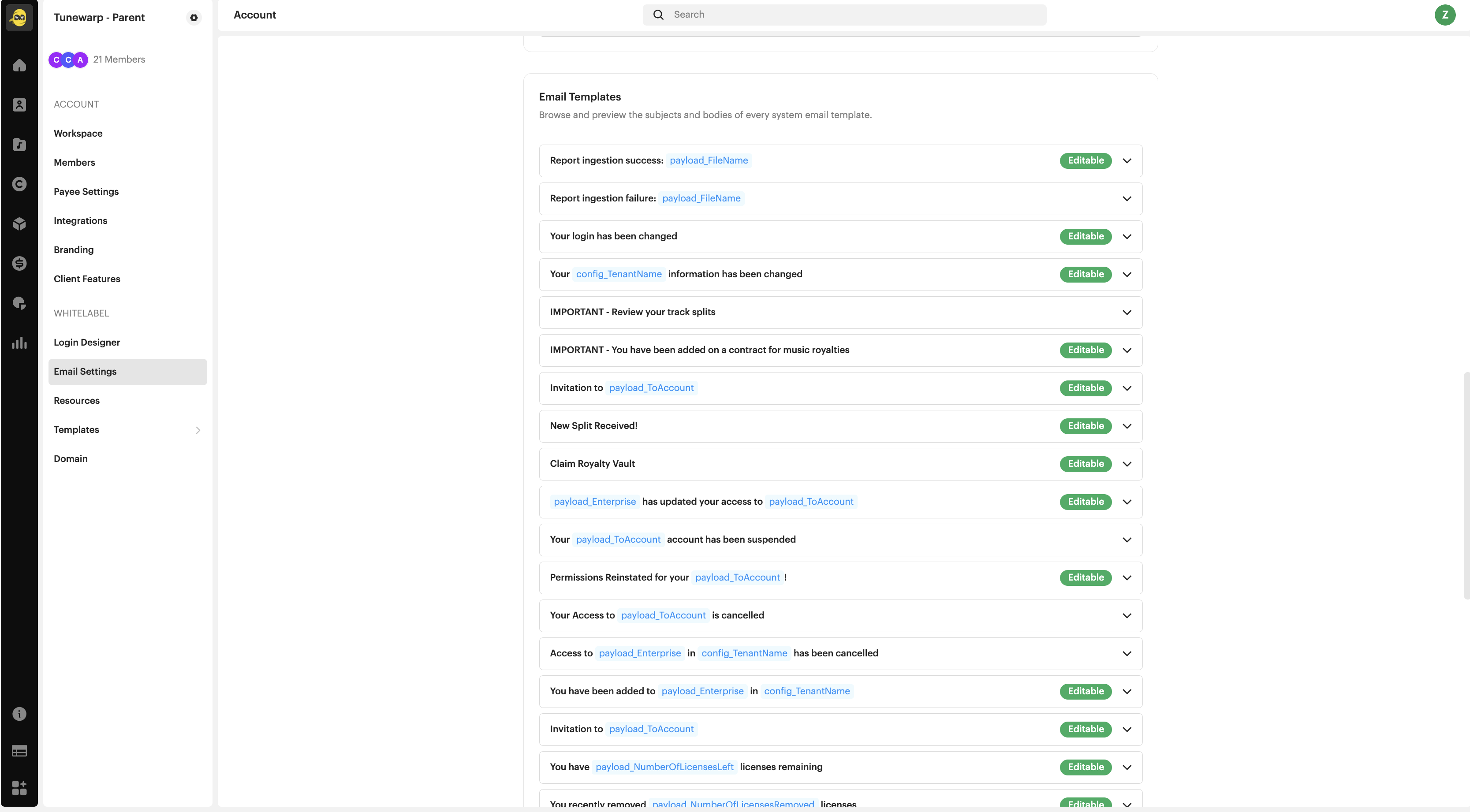The width and height of the screenshot is (1470, 812).
Task: Select Branding in the Account menu
Action: click(x=74, y=250)
